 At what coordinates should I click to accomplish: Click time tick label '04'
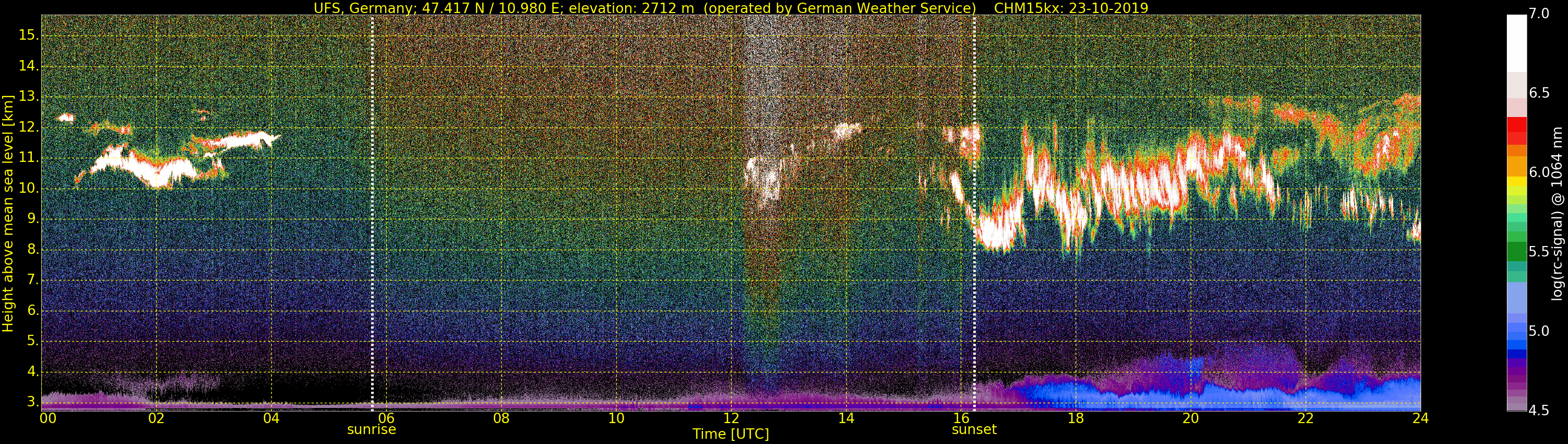tap(271, 418)
